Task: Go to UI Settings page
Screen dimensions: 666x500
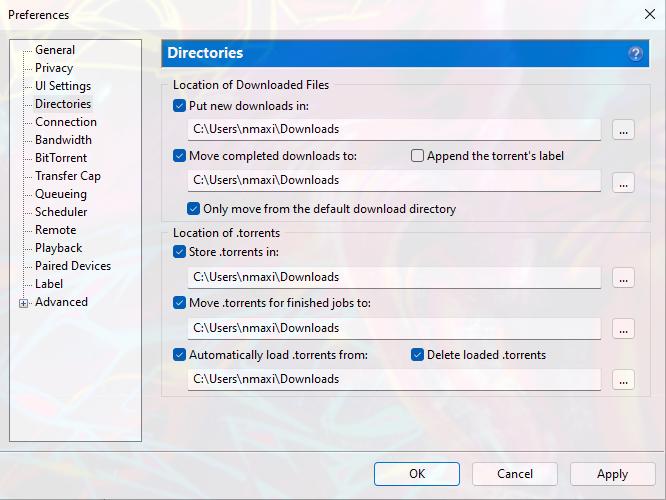Action: coord(63,86)
